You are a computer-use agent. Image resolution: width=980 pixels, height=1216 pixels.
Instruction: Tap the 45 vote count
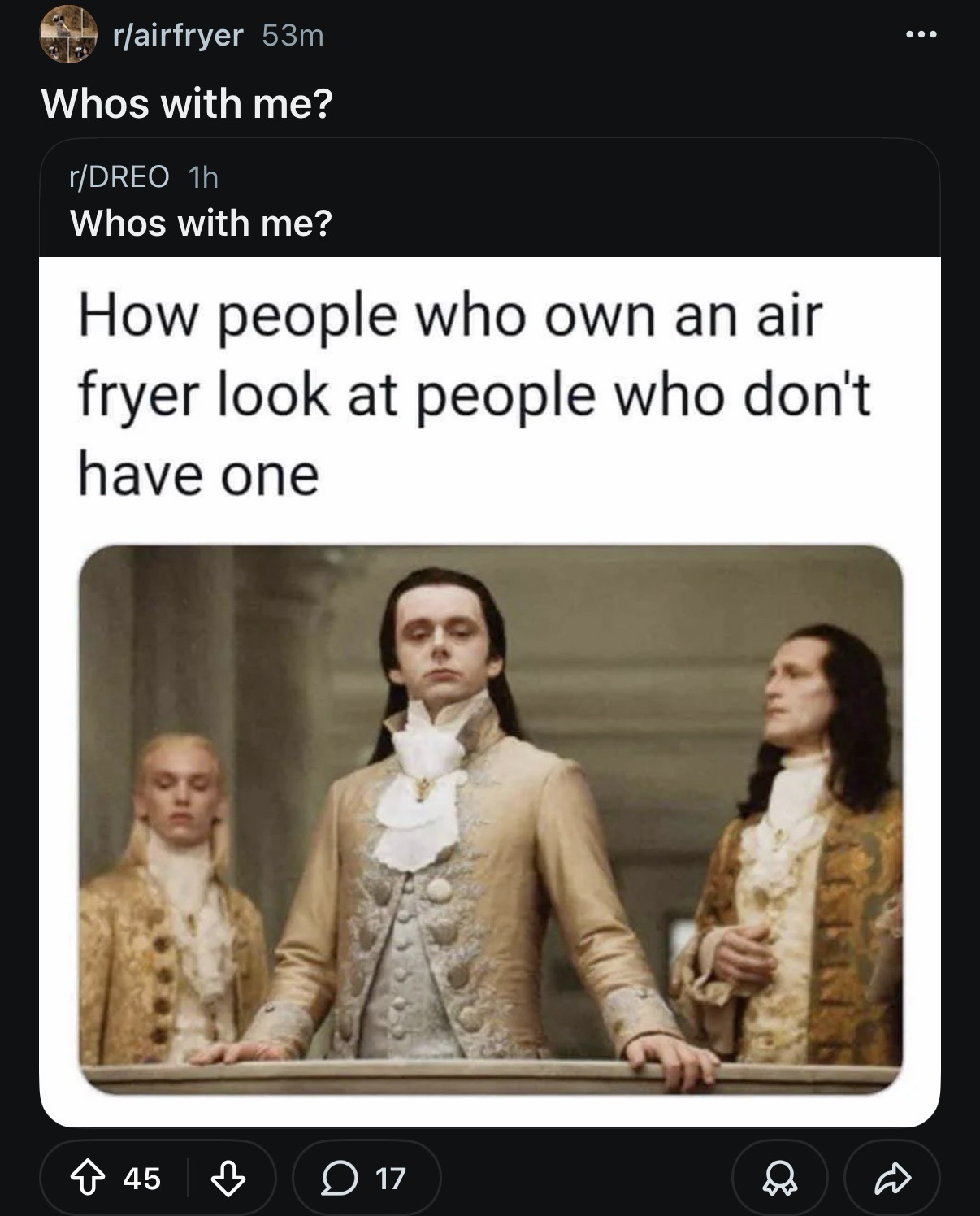tap(142, 1178)
